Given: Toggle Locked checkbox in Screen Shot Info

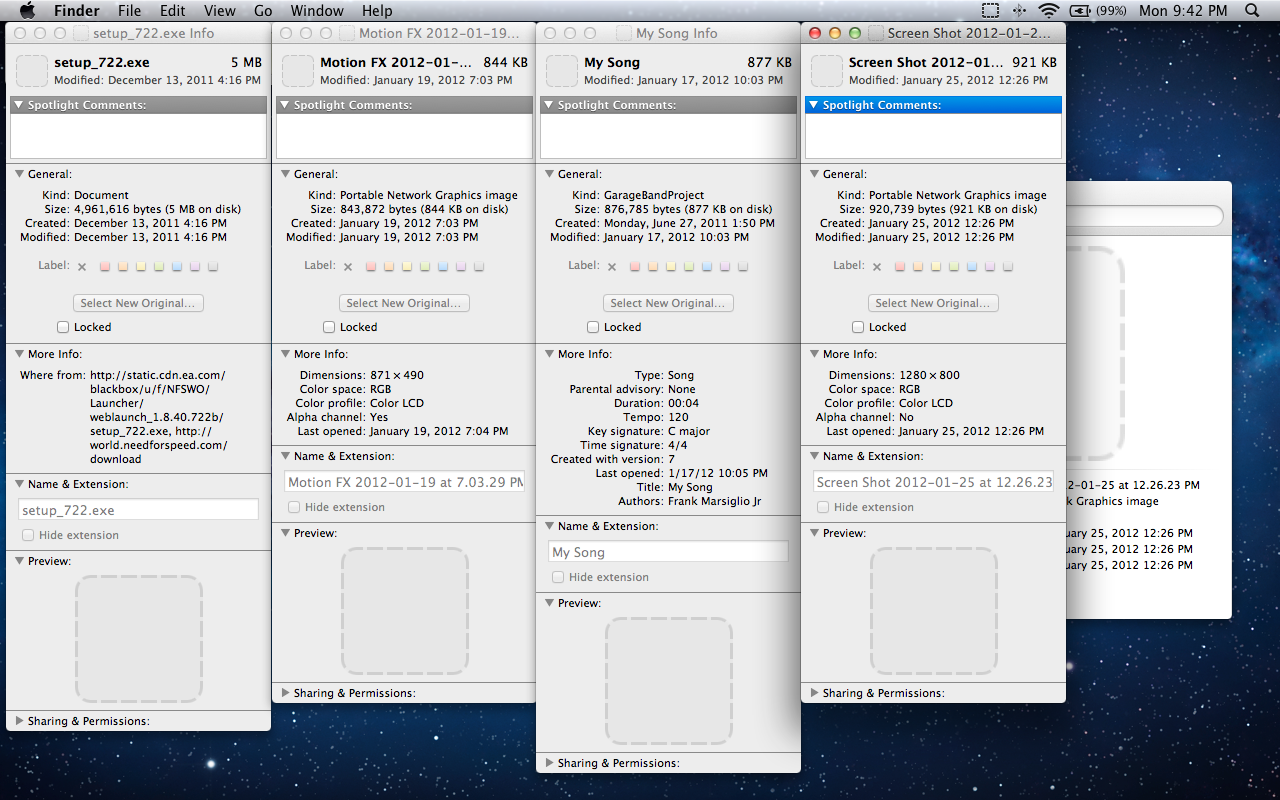Looking at the screenshot, I should click(x=858, y=327).
